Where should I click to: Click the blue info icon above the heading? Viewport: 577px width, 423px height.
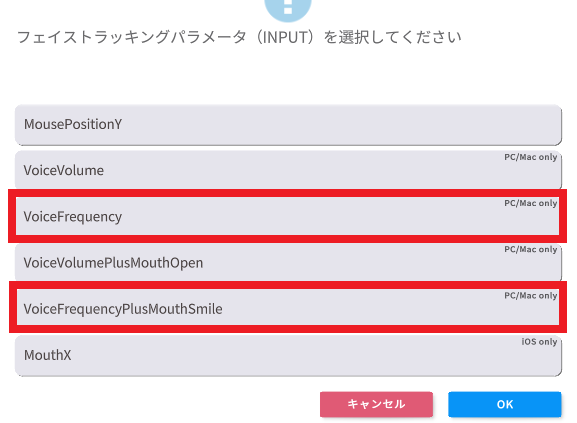(x=288, y=8)
